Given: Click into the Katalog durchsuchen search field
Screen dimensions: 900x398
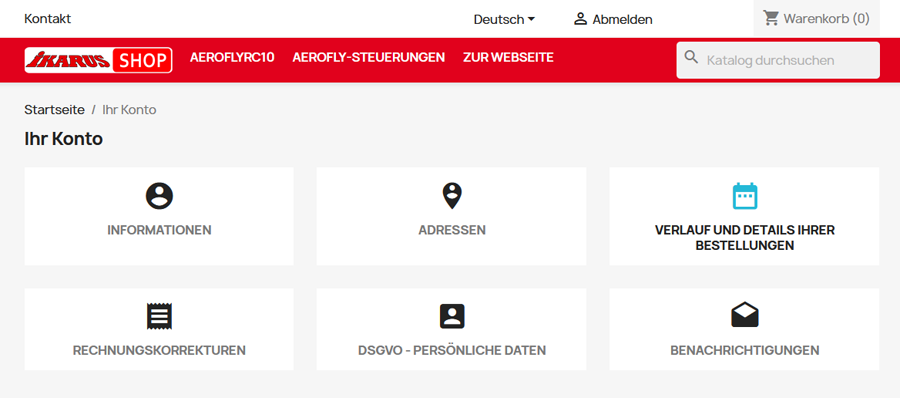Looking at the screenshot, I should [x=778, y=60].
